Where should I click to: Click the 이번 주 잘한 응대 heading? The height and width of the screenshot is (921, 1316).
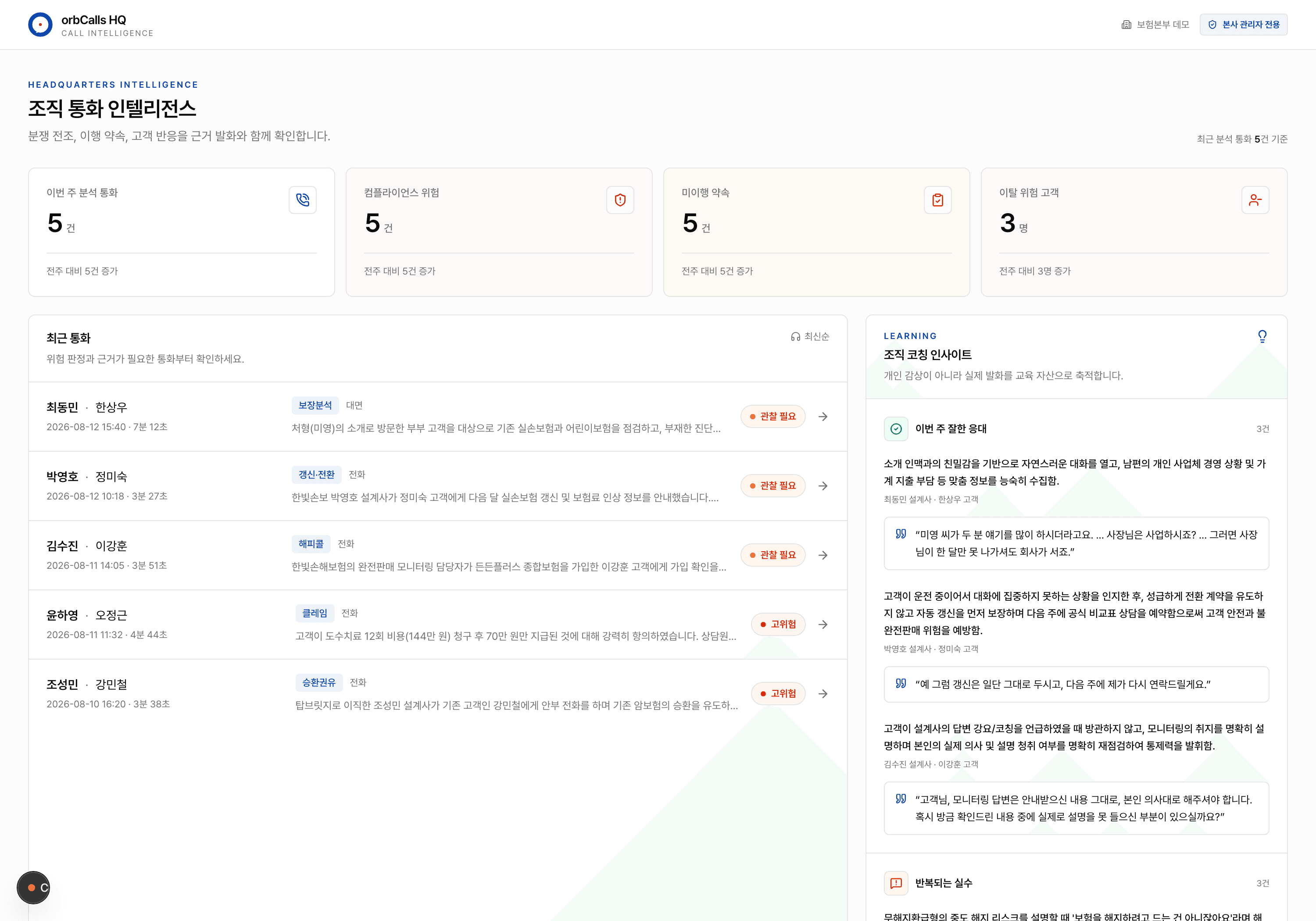[951, 428]
